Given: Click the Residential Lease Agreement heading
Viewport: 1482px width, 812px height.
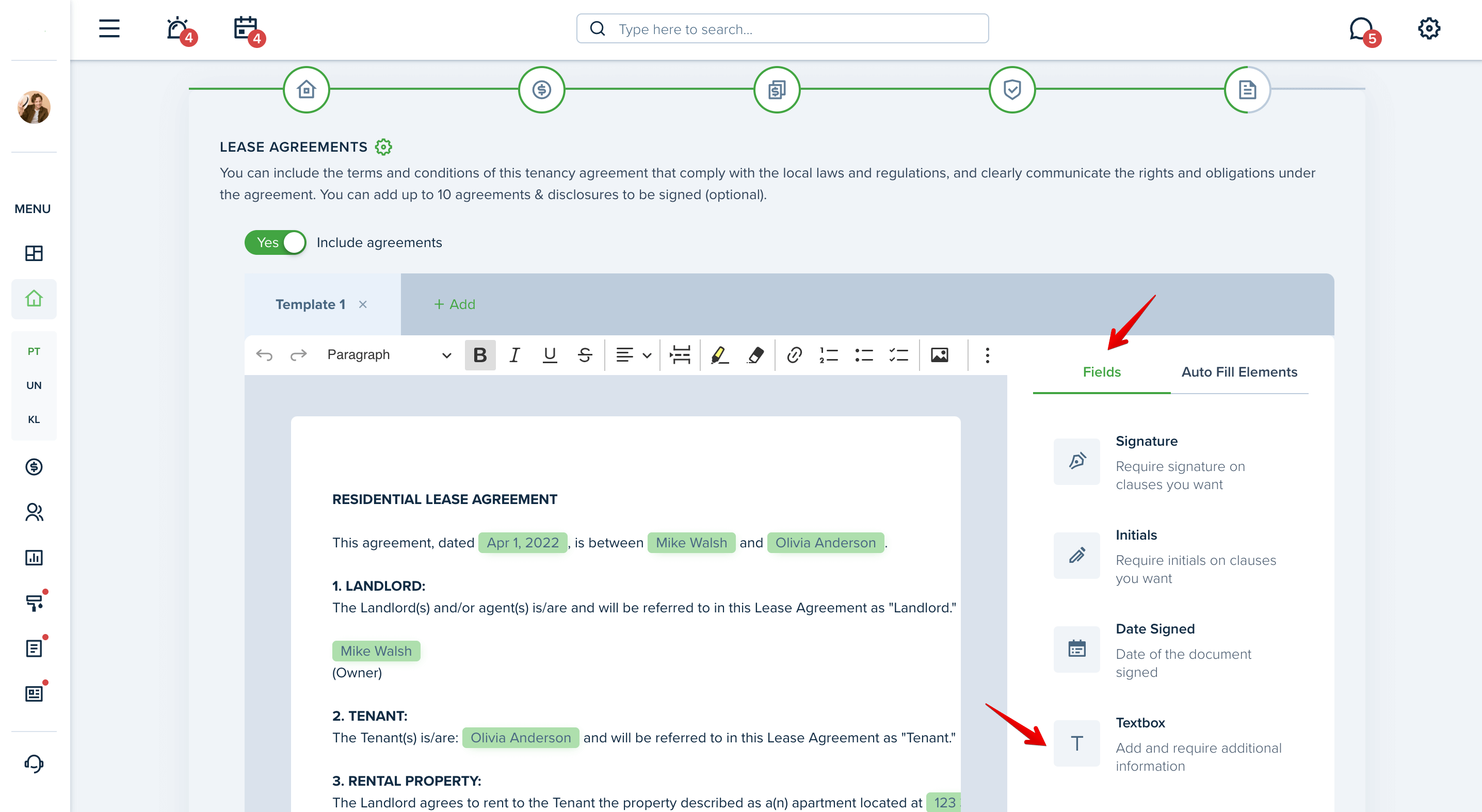Looking at the screenshot, I should pos(445,499).
